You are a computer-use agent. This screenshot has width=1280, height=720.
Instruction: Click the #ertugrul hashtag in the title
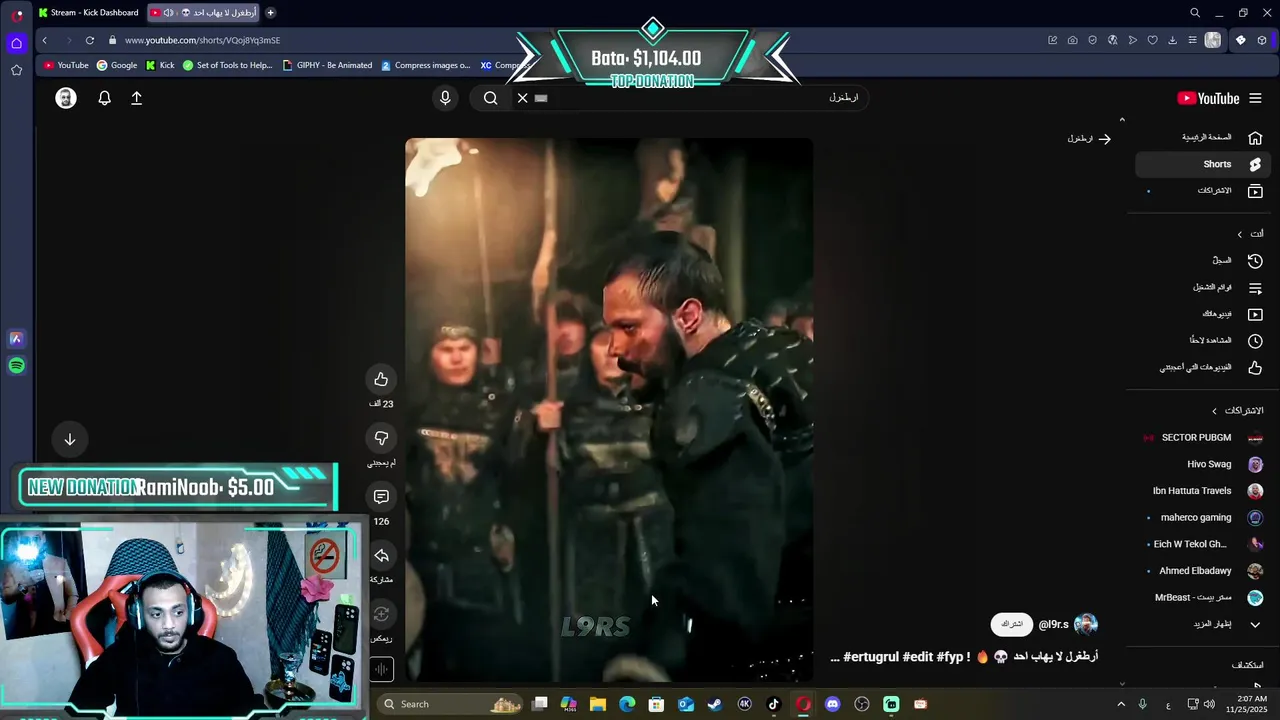pyautogui.click(x=871, y=657)
